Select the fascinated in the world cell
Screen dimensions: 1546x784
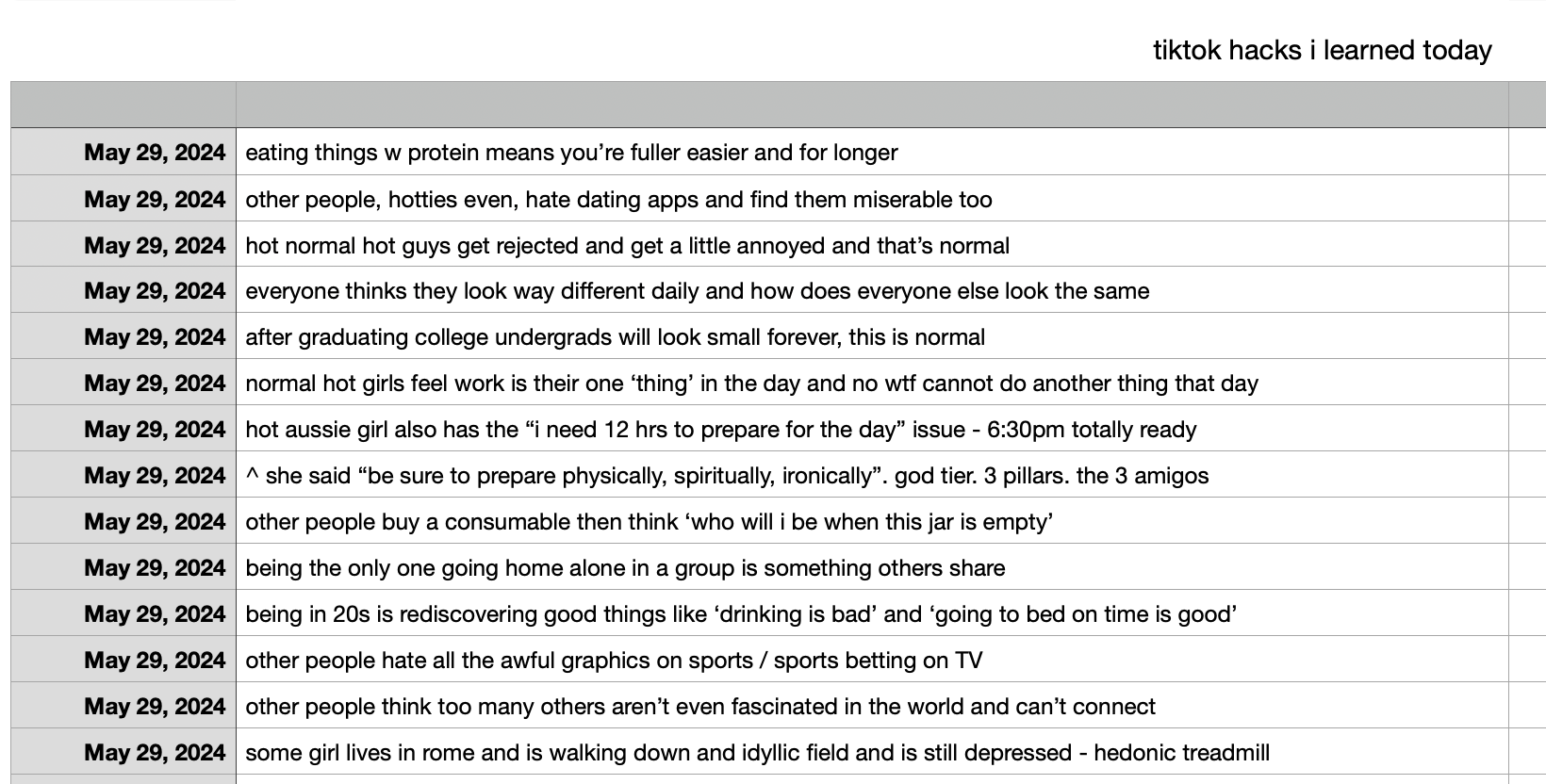[x=872, y=706]
